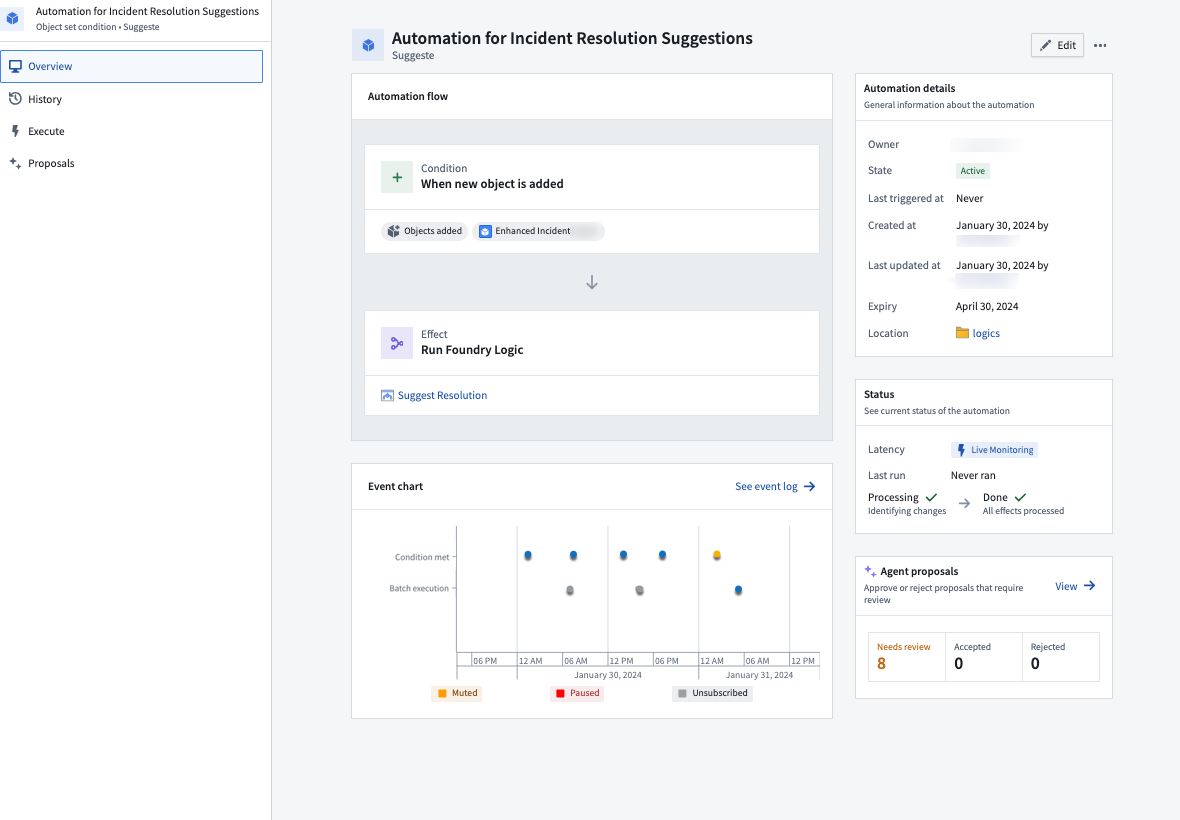The image size is (1180, 820).
Task: Click the first blue Condition met dot
Action: pyautogui.click(x=528, y=555)
